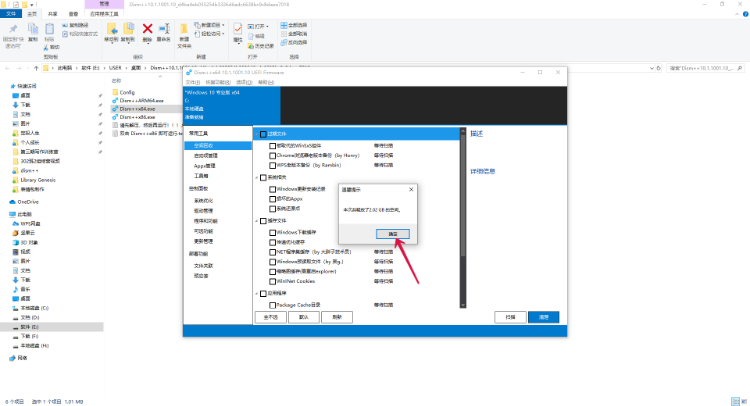Image resolution: width=750 pixels, height=406 pixels.
Task: Collapse the 应用程序 group arrow
Action: (x=257, y=293)
